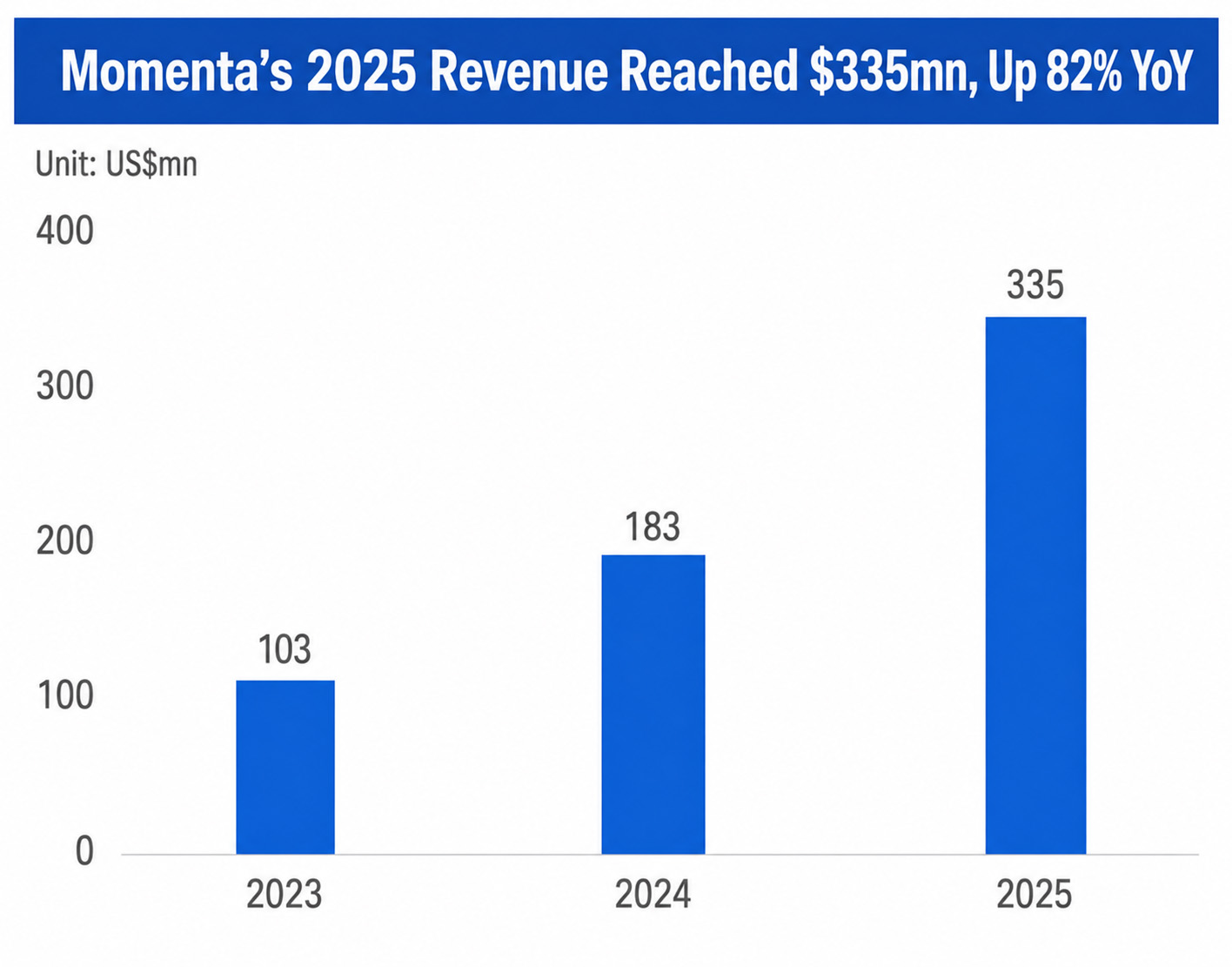Image resolution: width=1232 pixels, height=967 pixels.
Task: Click the 183 data value label
Action: pyautogui.click(x=653, y=527)
